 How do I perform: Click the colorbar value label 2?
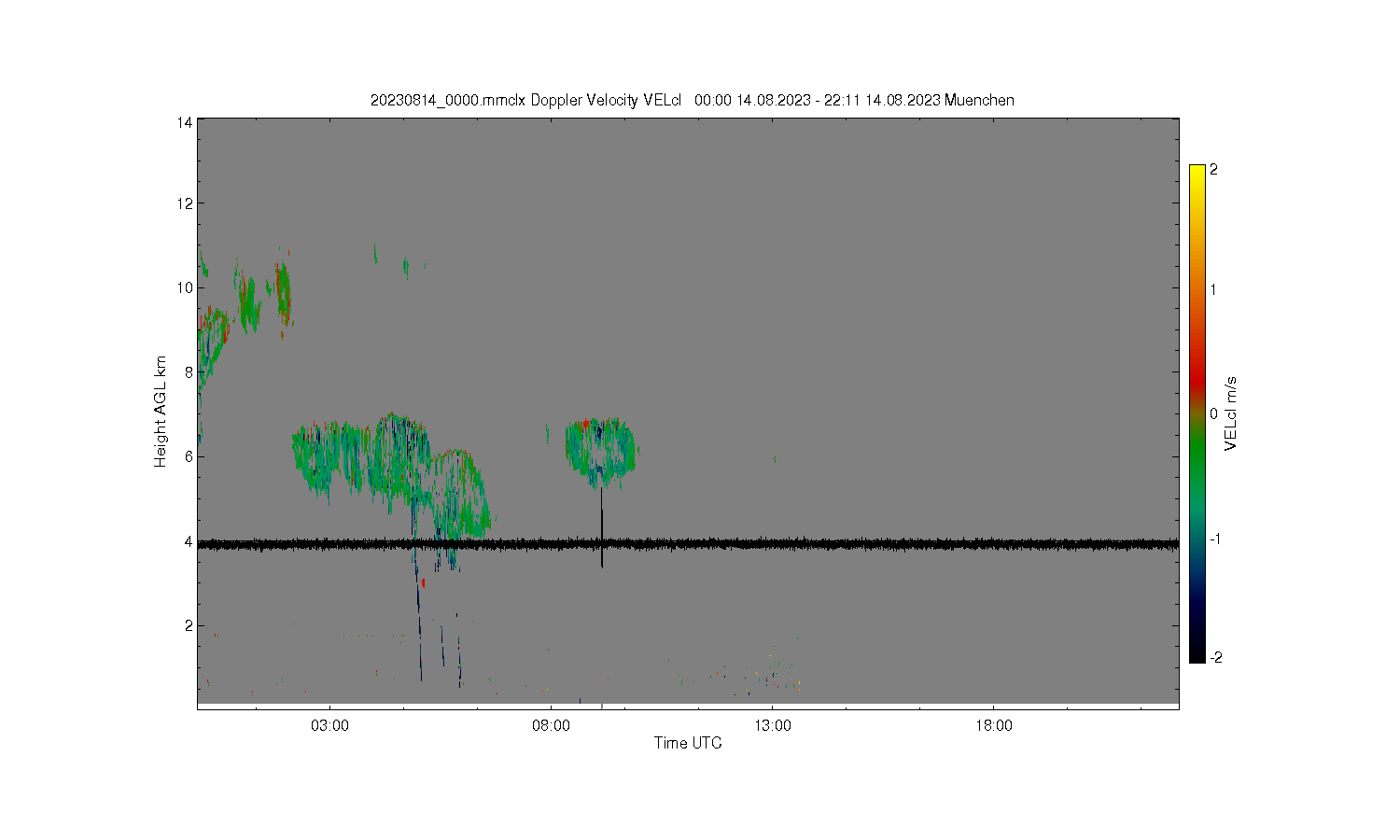click(x=1213, y=170)
